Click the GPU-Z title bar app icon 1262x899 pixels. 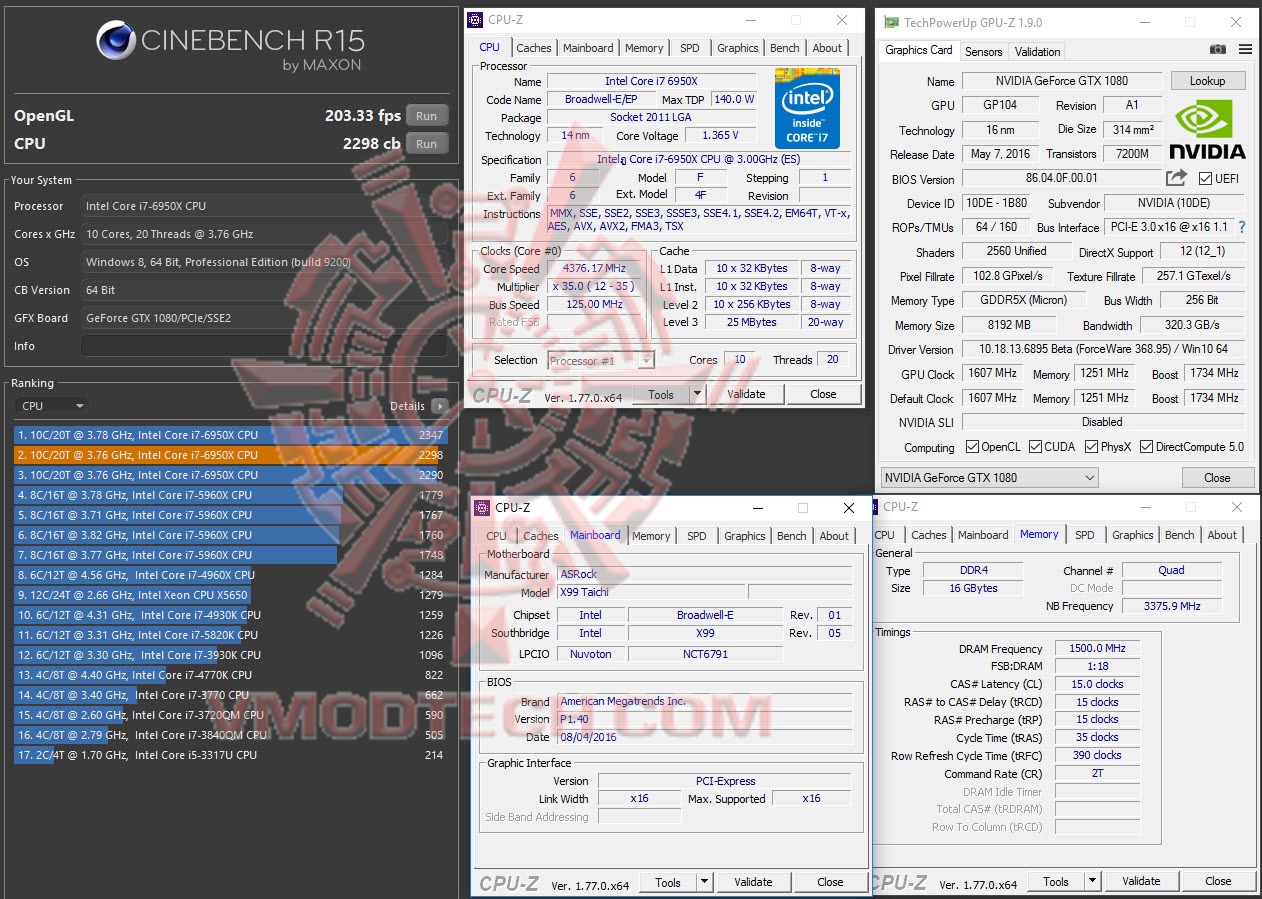coord(889,22)
